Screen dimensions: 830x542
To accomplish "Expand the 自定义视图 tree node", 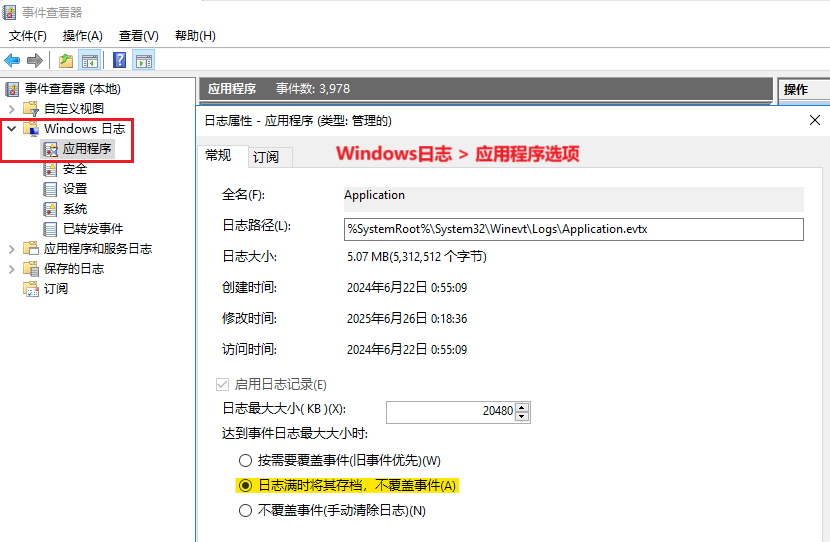I will pos(12,109).
